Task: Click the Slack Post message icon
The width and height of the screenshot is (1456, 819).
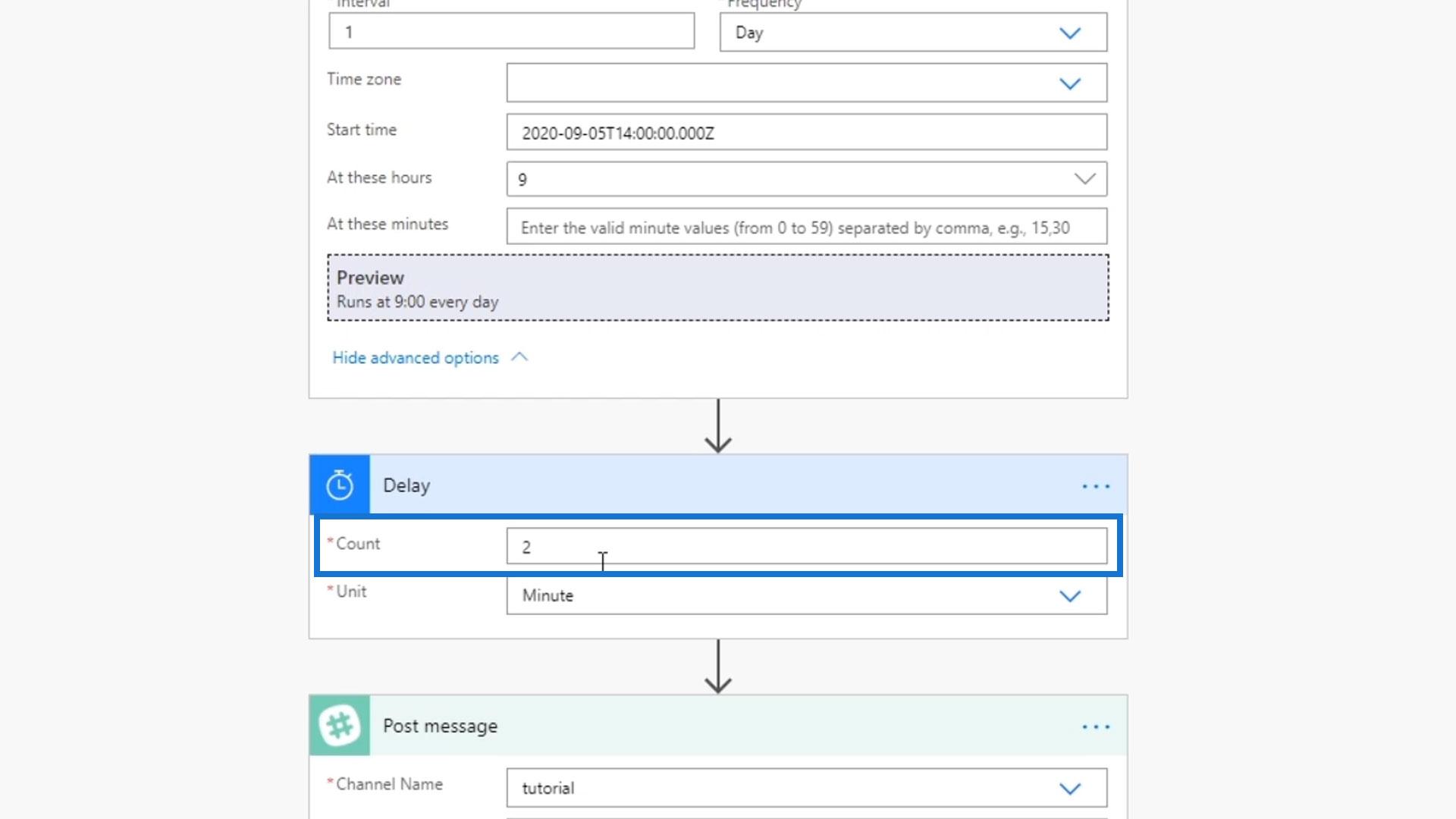Action: pyautogui.click(x=339, y=726)
